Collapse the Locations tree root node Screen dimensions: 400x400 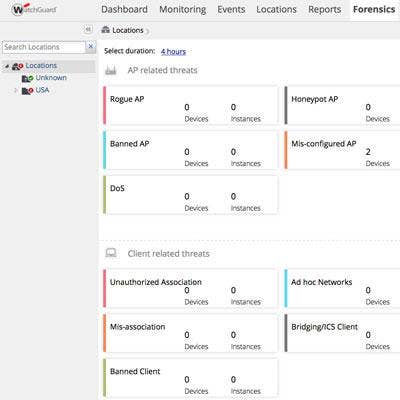7,66
